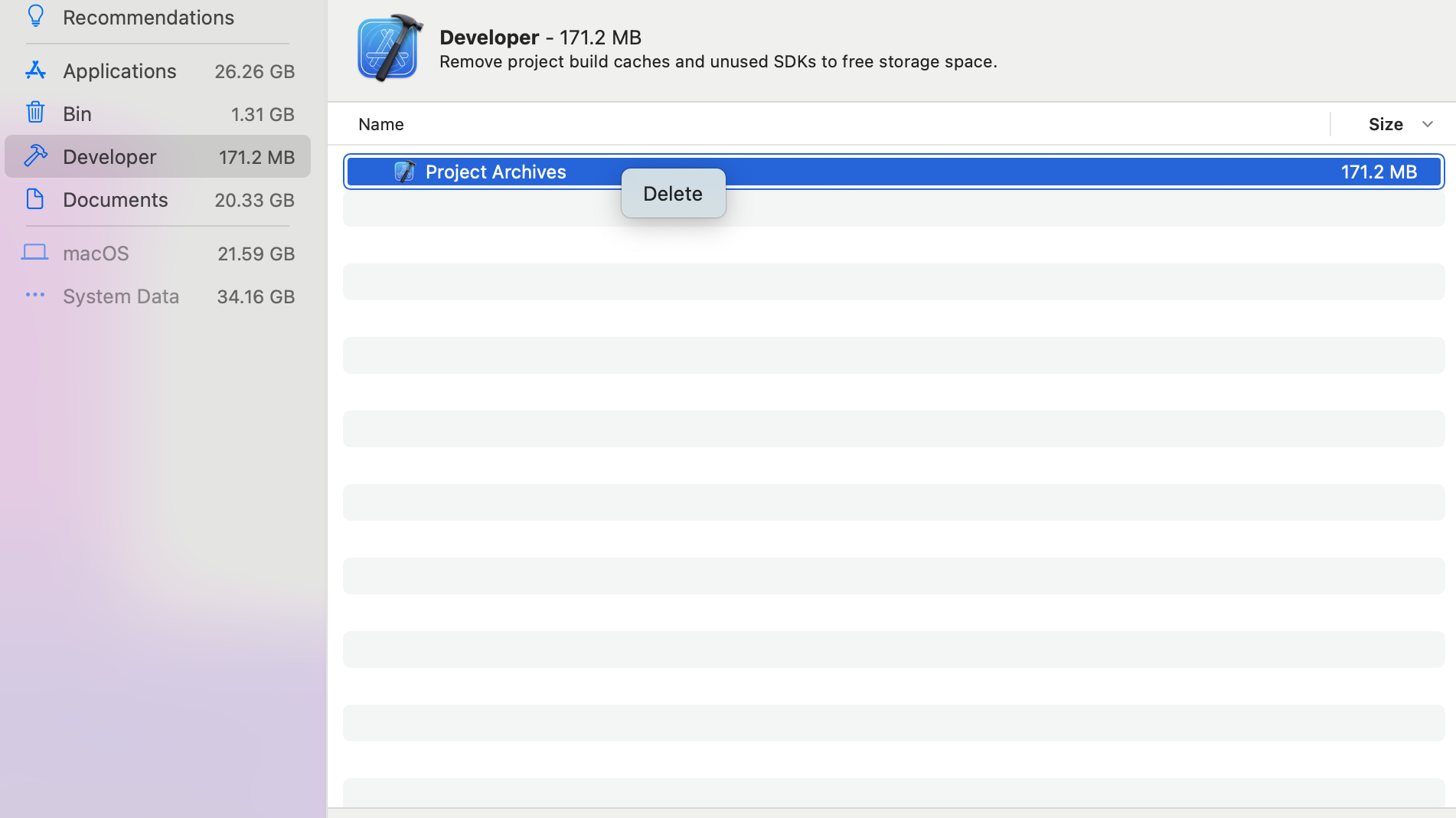Click the Documents page icon
The width and height of the screenshot is (1456, 818).
coord(35,199)
